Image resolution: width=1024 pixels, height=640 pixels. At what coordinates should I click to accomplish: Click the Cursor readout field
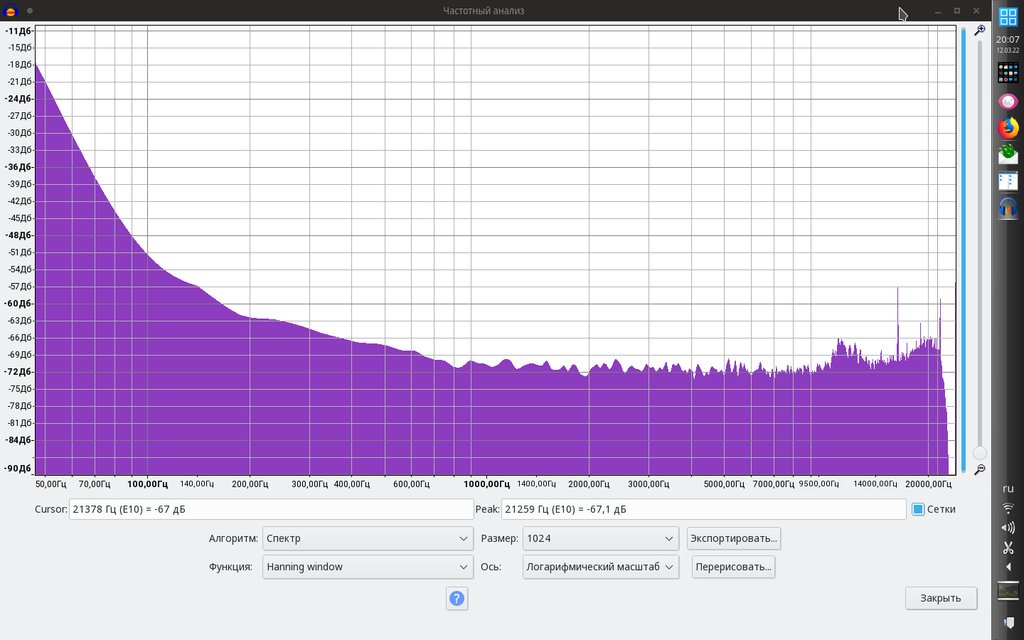click(271, 509)
